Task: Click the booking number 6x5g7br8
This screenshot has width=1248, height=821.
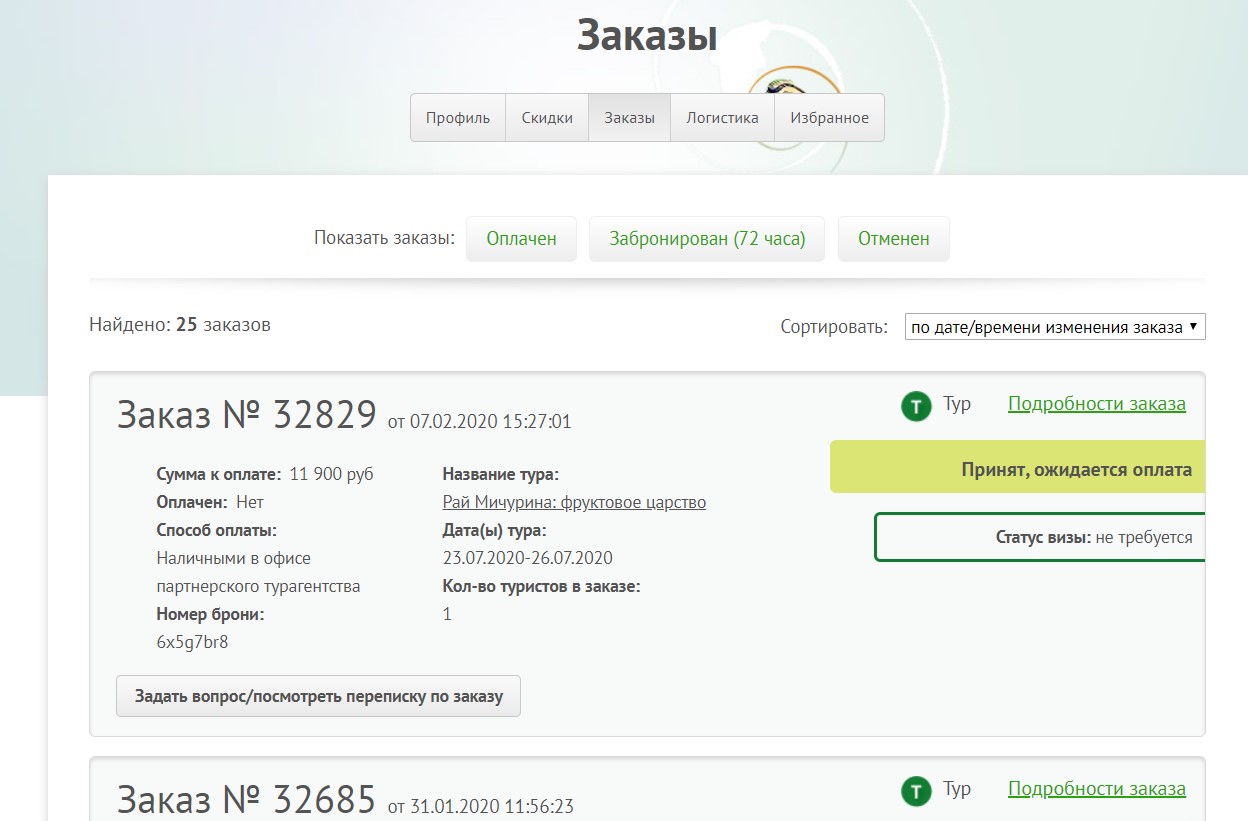Action: [192, 642]
